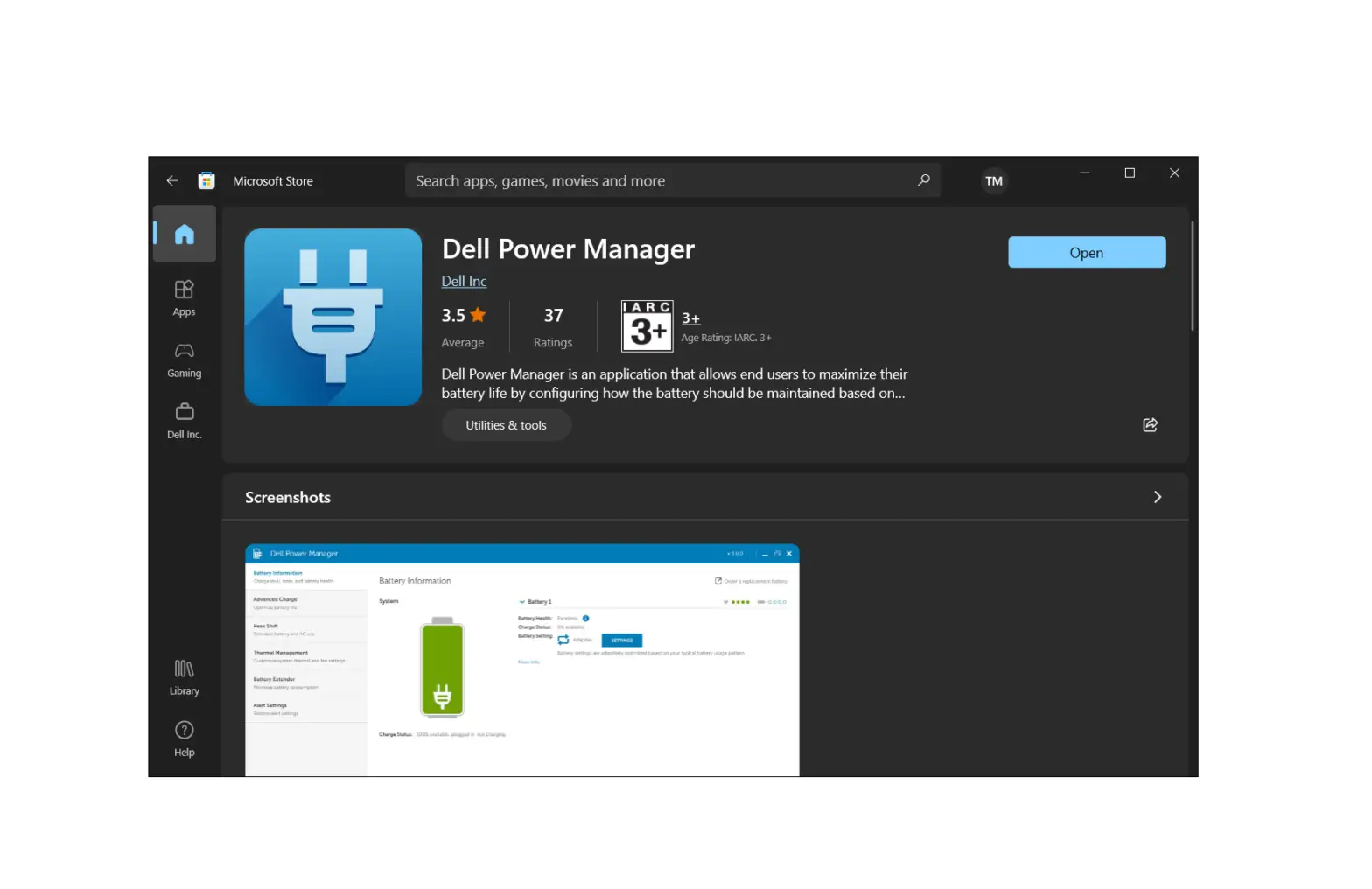Screen dimensions: 1372x889
Task: Expand Screenshots with the chevron arrow
Action: (1158, 497)
